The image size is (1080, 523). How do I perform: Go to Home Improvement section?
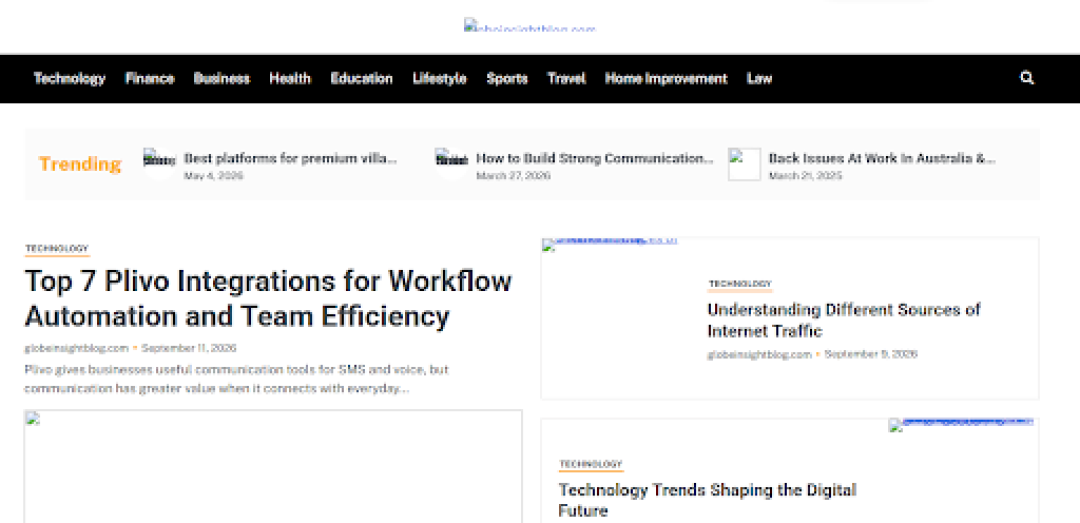(666, 79)
